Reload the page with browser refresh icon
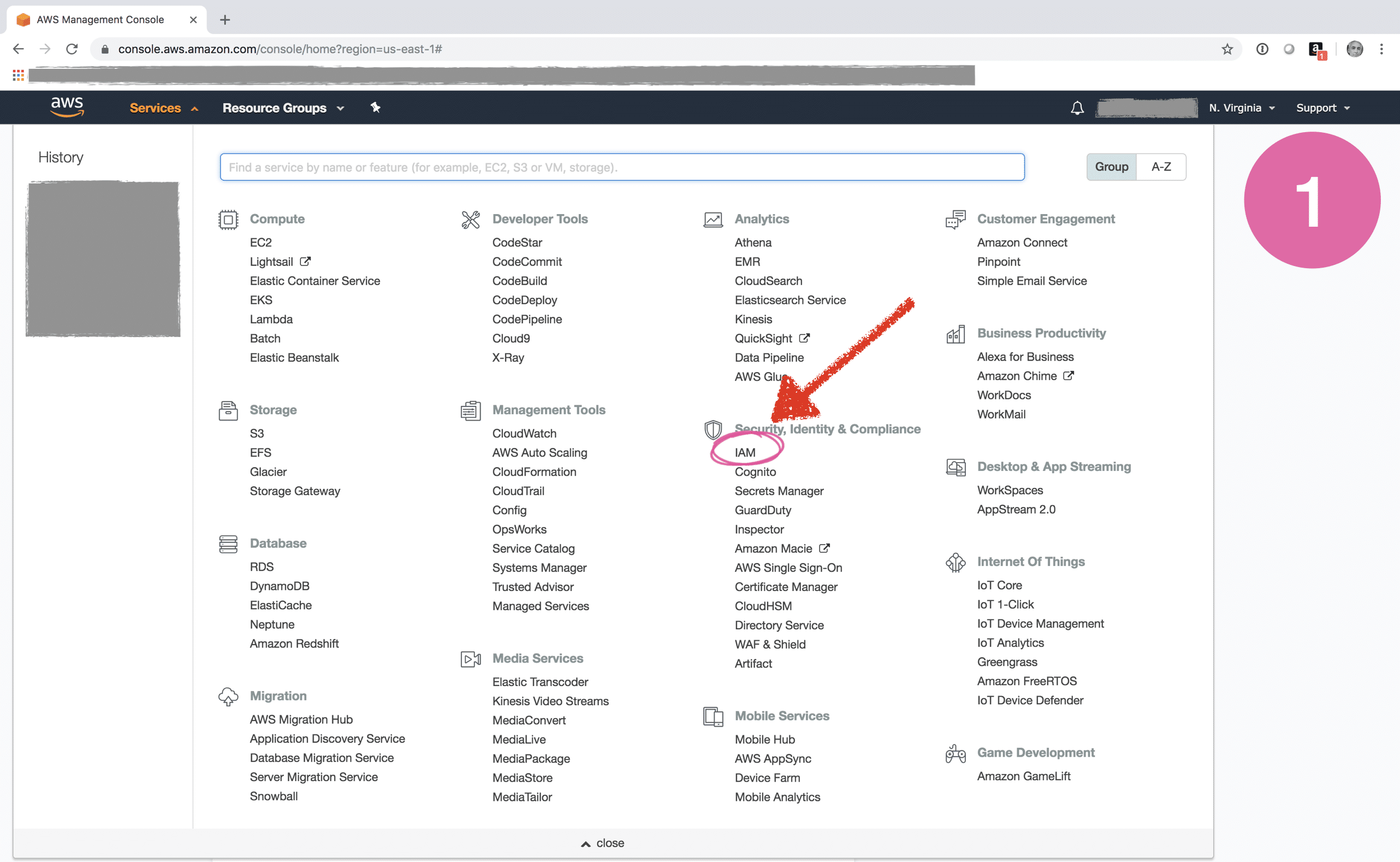The image size is (1400, 862). (x=72, y=49)
